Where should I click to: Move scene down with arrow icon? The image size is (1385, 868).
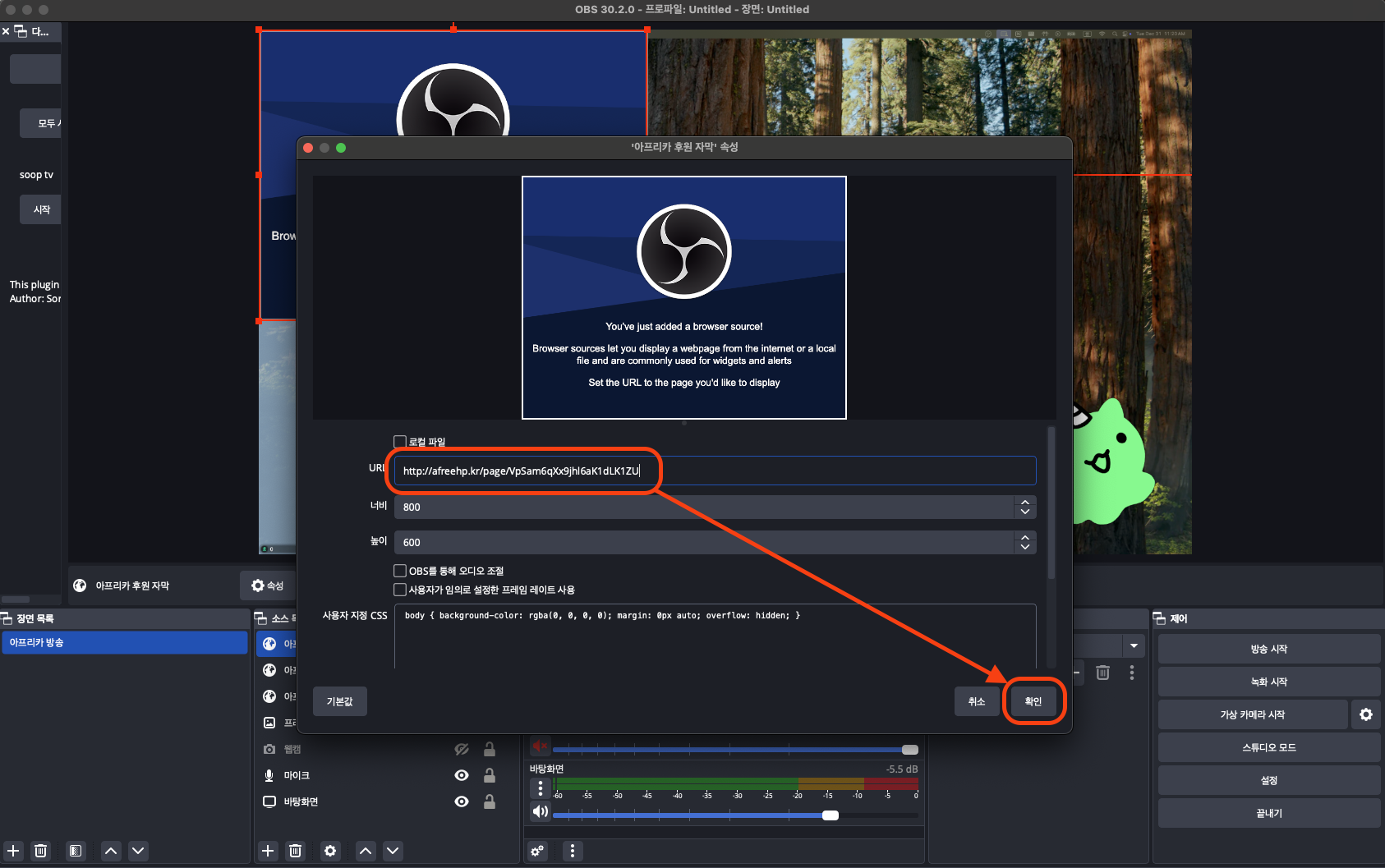click(138, 851)
